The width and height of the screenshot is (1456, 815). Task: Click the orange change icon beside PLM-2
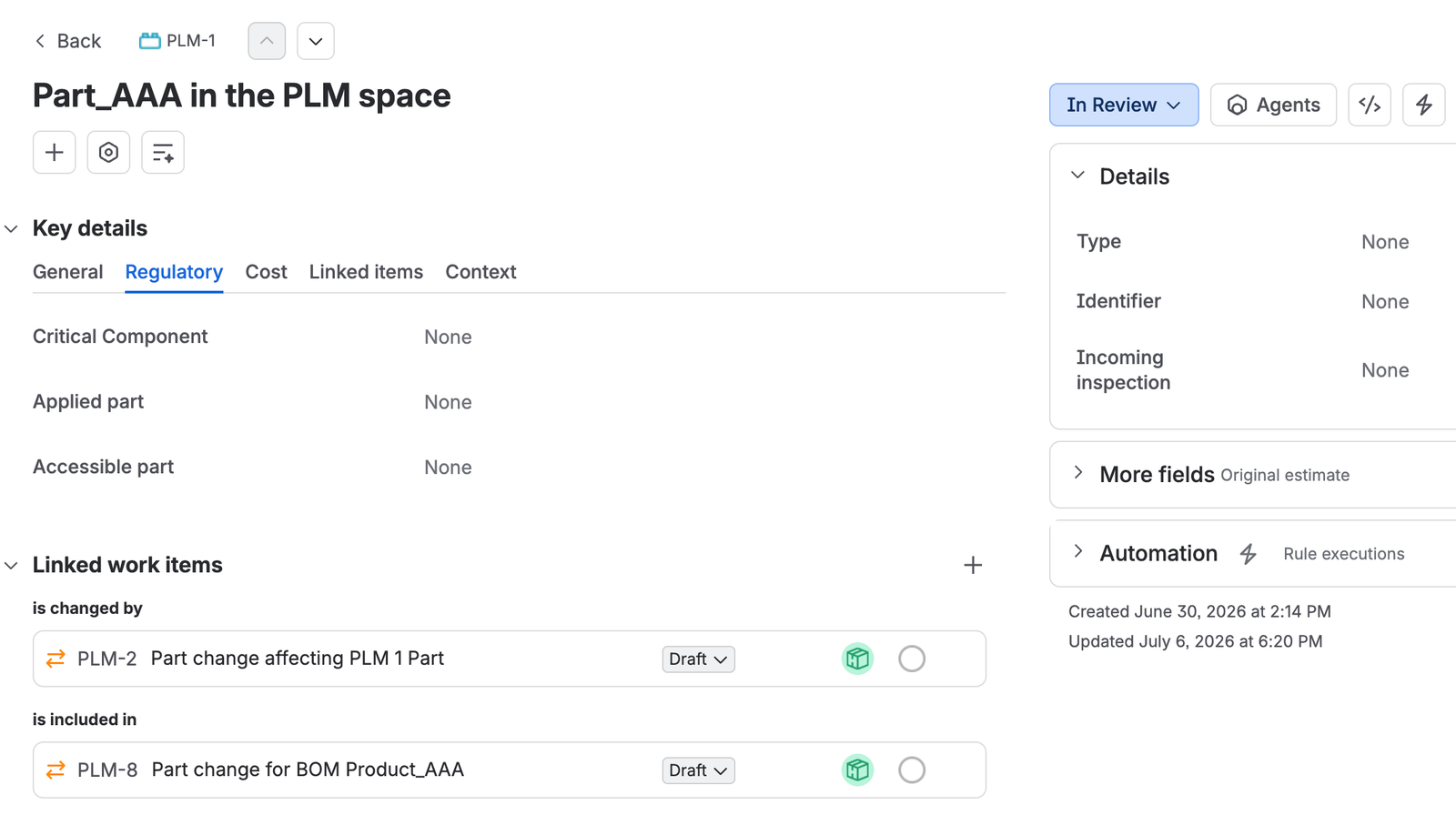pos(56,659)
